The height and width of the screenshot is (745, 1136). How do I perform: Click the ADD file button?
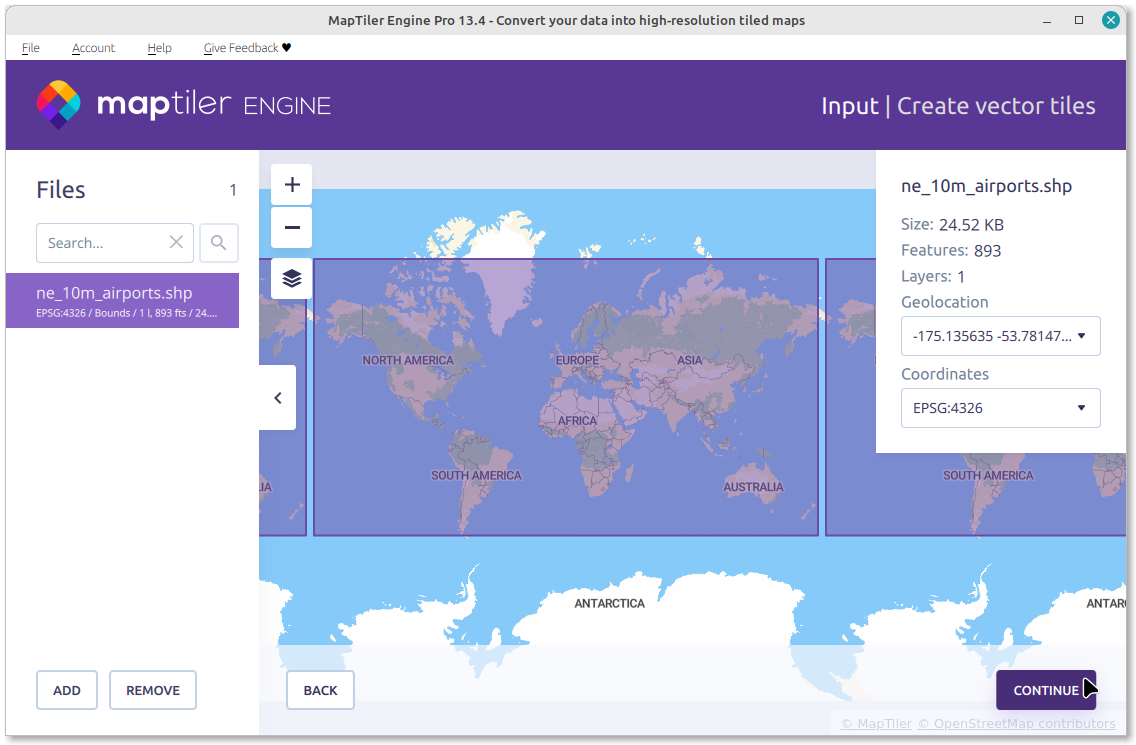click(67, 690)
